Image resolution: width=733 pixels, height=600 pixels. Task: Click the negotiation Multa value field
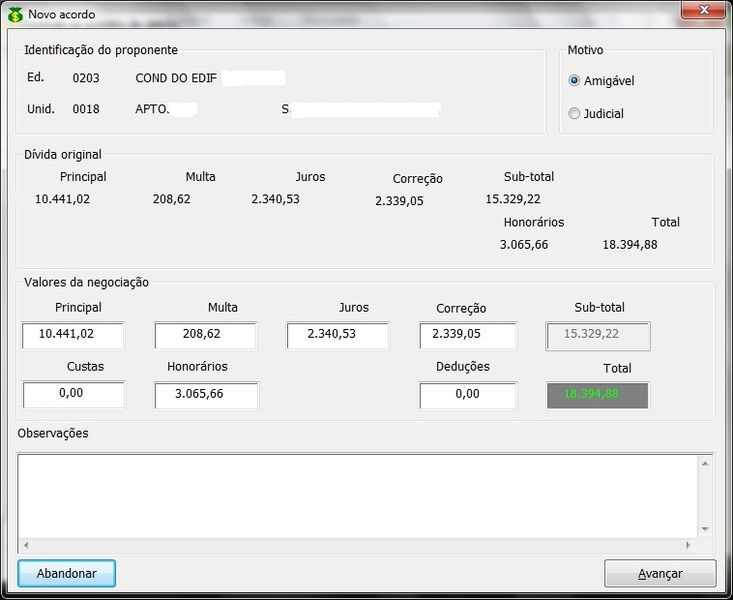click(205, 335)
